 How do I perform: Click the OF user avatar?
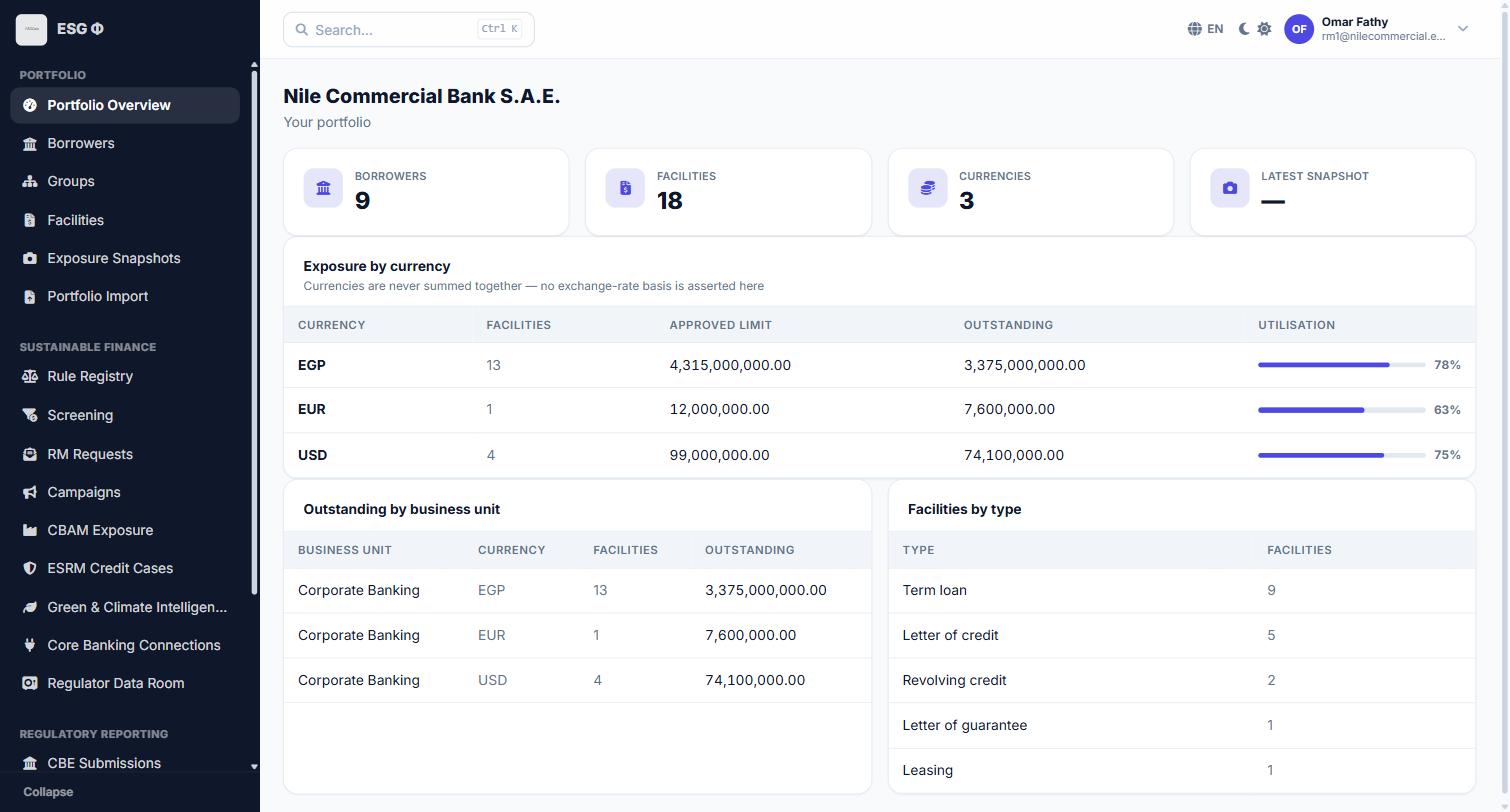point(1299,29)
